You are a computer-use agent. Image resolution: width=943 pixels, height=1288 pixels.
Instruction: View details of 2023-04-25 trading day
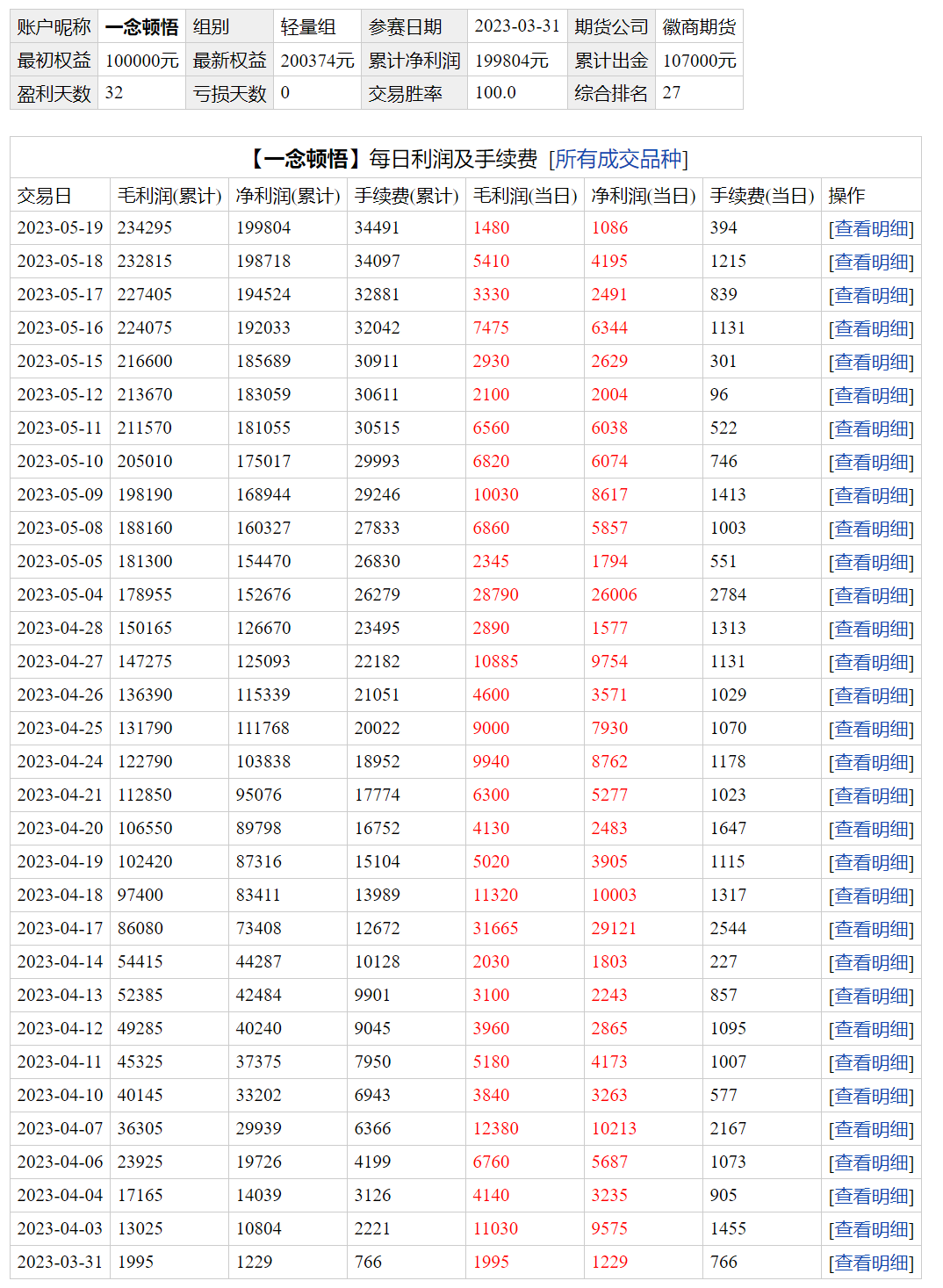(x=871, y=729)
